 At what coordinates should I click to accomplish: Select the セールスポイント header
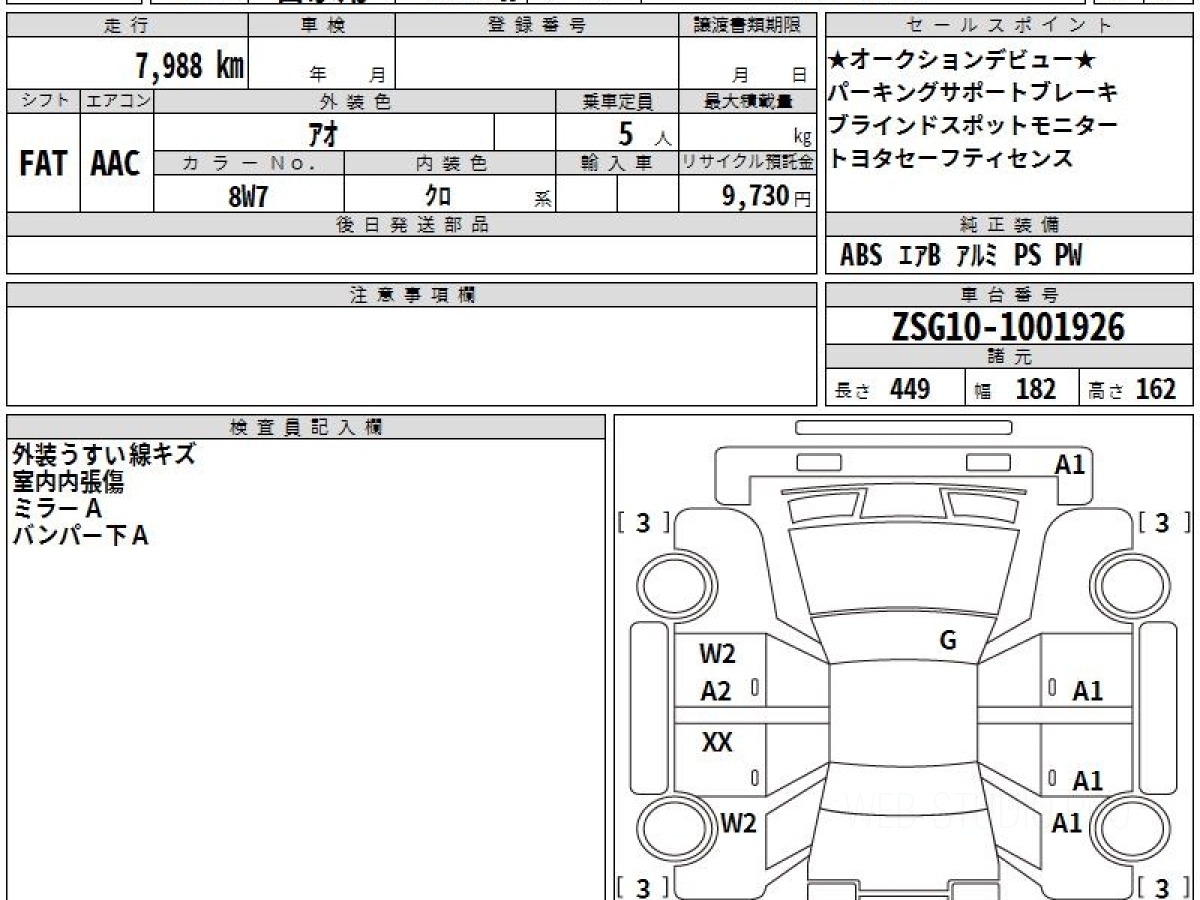pyautogui.click(x=1010, y=26)
